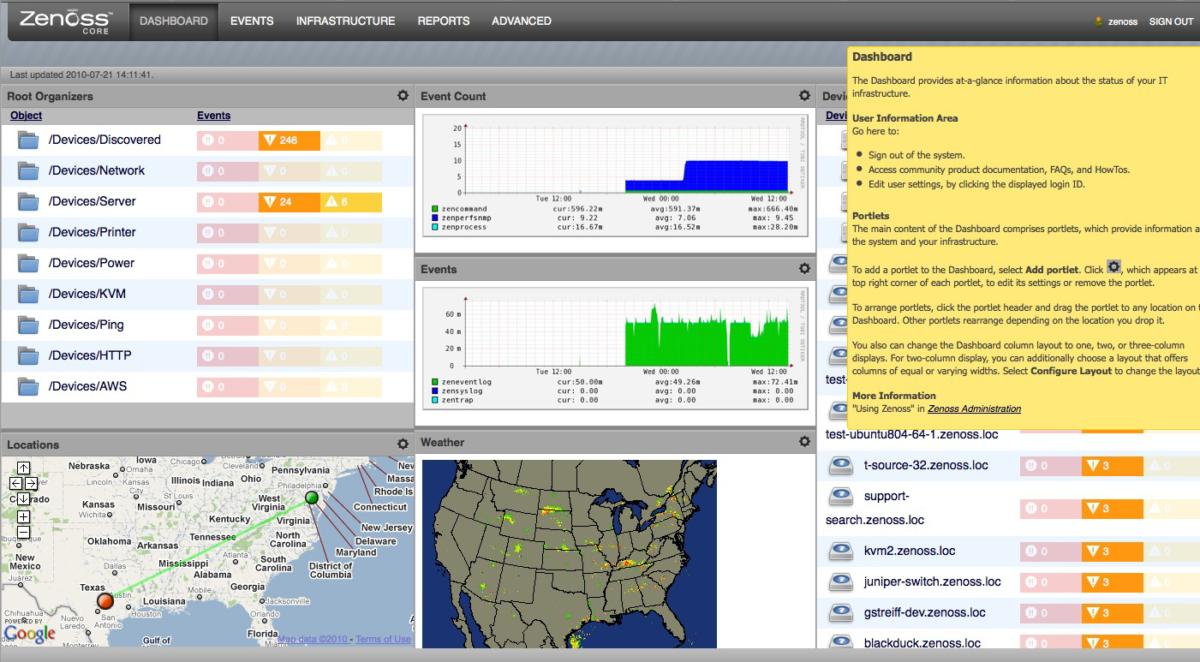This screenshot has height=662, width=1200.
Task: Open the /Devices/Server organizer link
Action: [x=92, y=202]
